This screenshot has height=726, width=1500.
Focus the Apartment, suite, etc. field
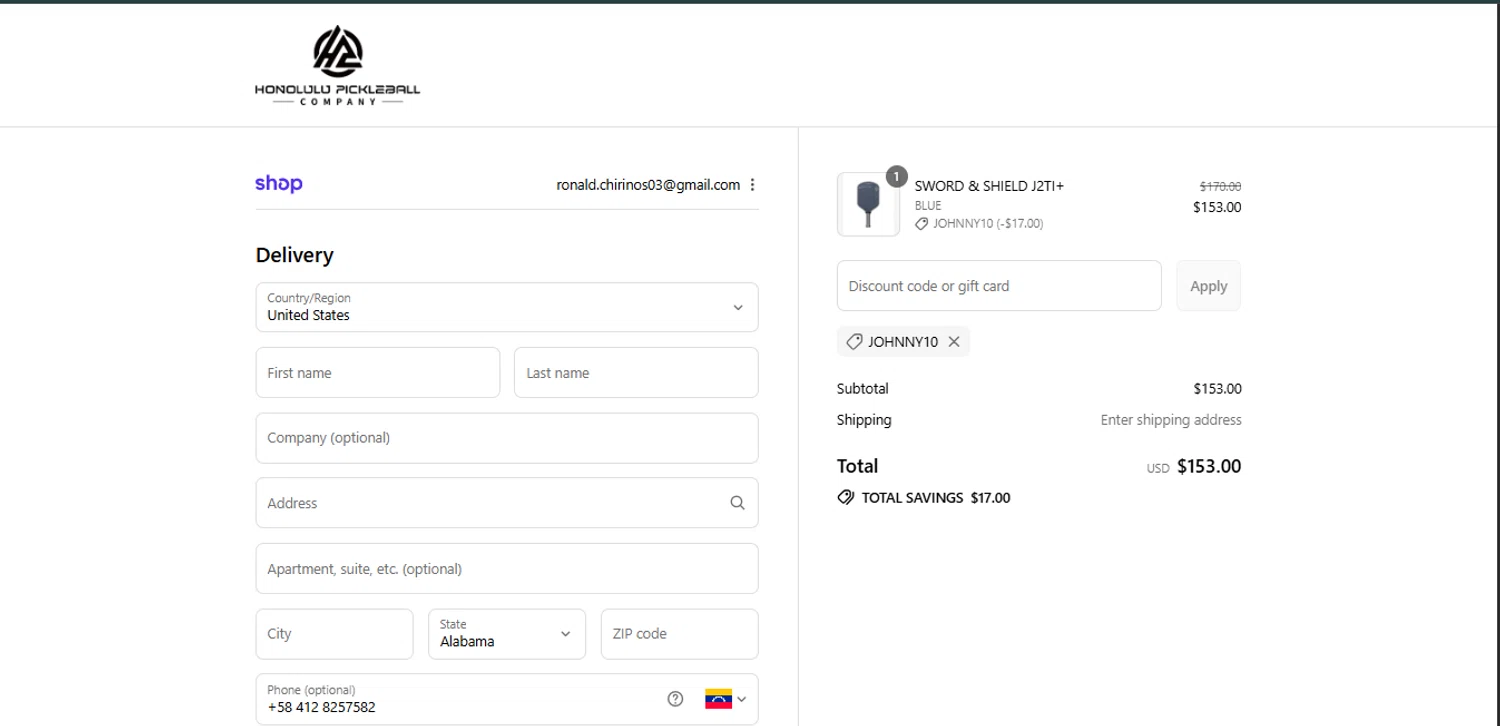pyautogui.click(x=507, y=569)
